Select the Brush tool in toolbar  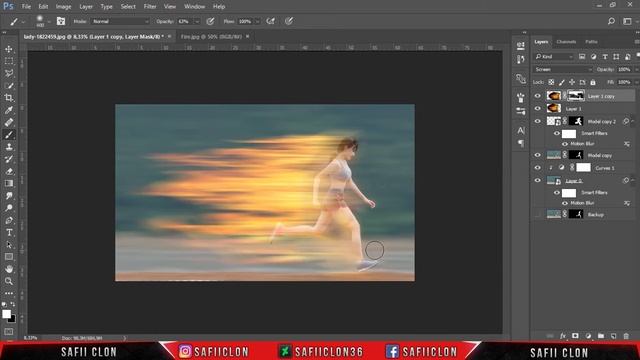point(9,135)
